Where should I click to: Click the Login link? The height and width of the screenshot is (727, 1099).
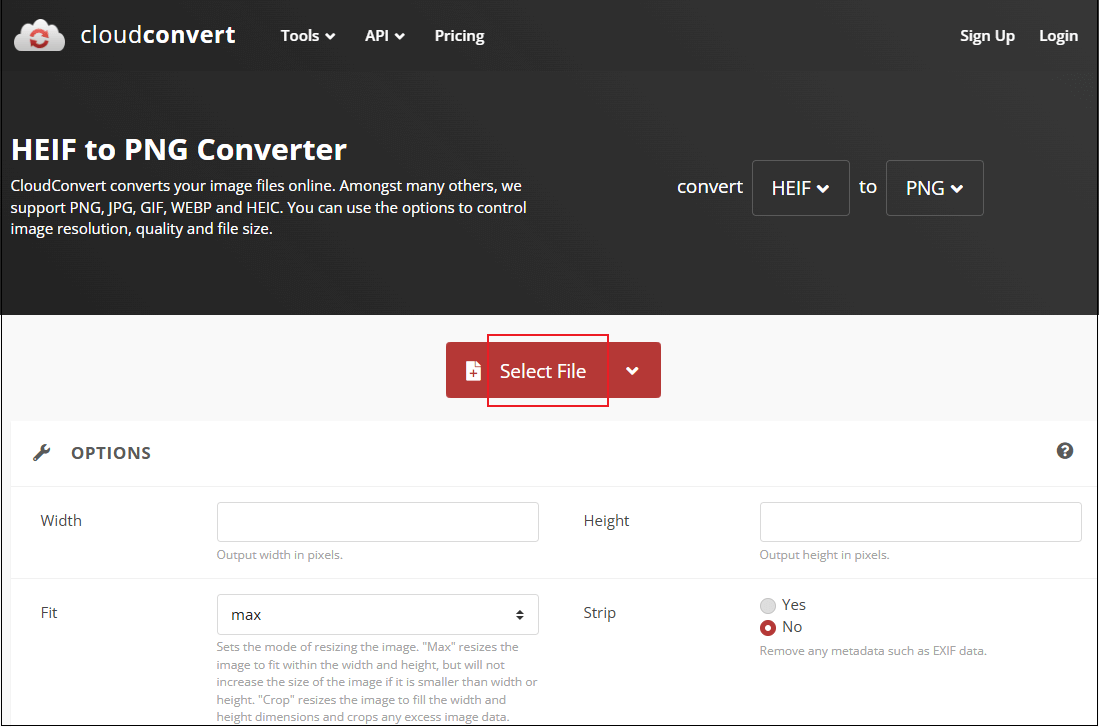click(x=1058, y=35)
